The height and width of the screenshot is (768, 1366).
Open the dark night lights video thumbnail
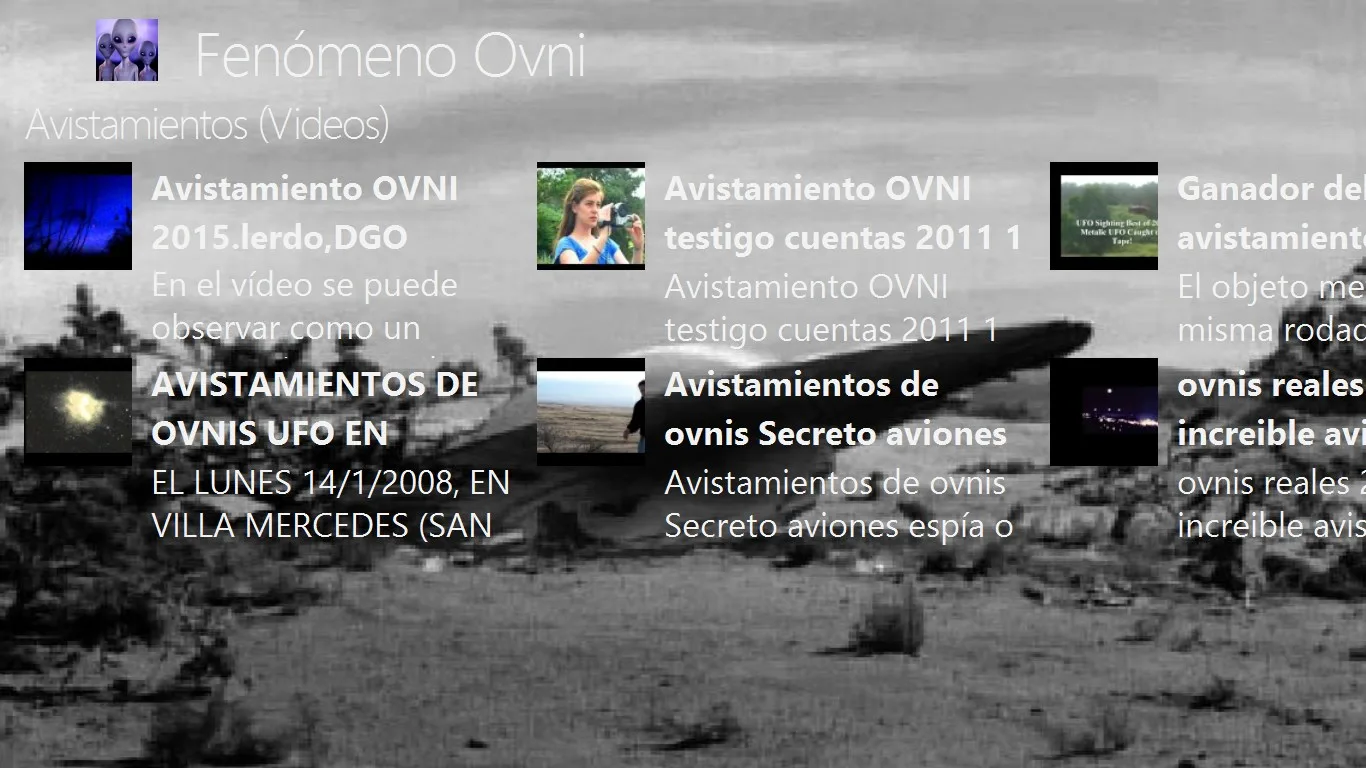pyautogui.click(x=1104, y=412)
